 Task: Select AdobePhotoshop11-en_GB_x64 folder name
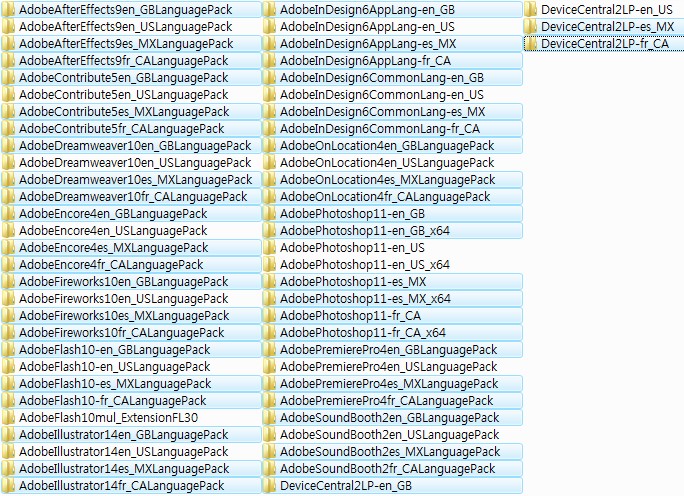(365, 231)
